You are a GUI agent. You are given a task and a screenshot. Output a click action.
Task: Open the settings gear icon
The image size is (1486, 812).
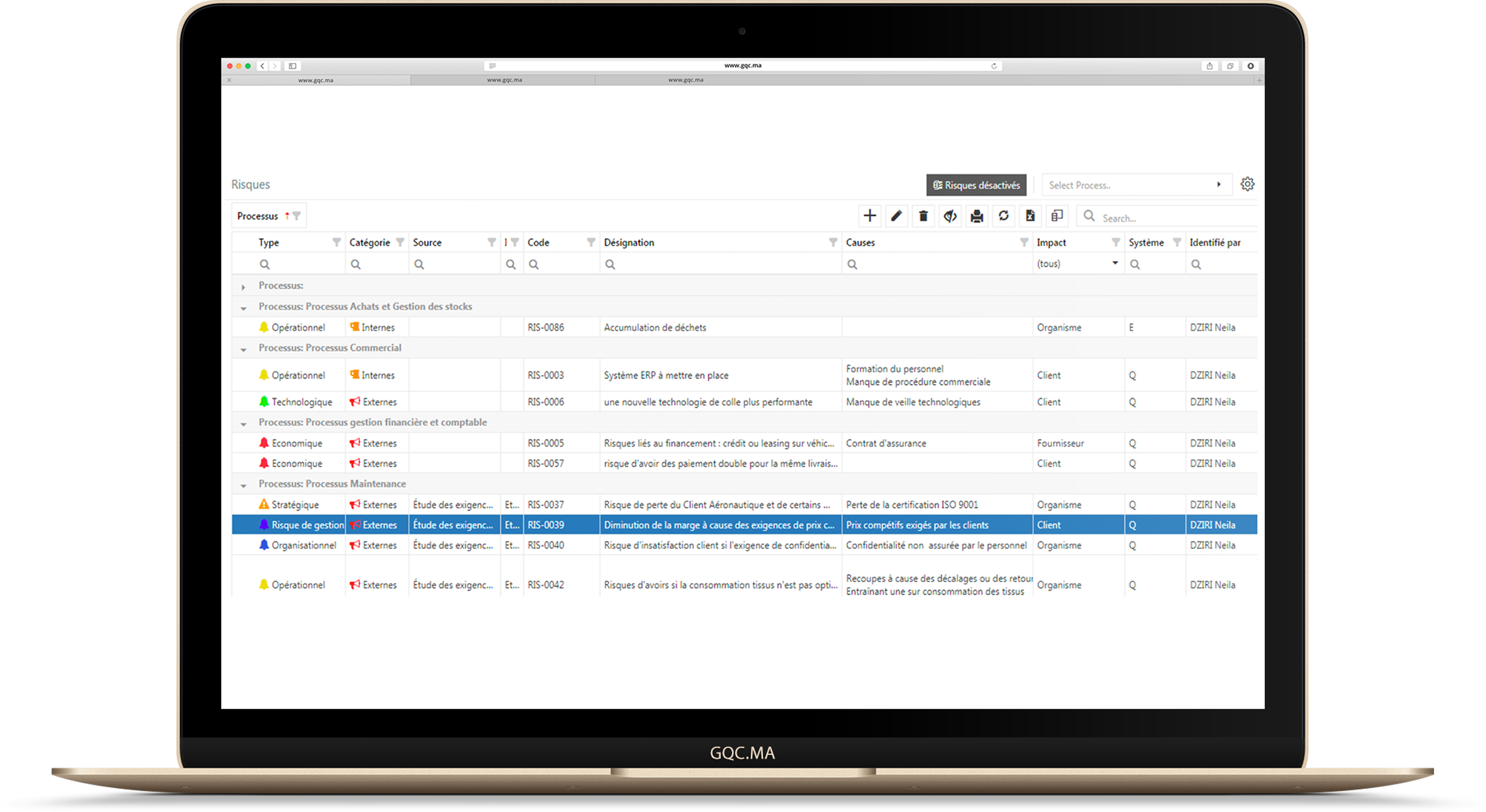(x=1247, y=185)
